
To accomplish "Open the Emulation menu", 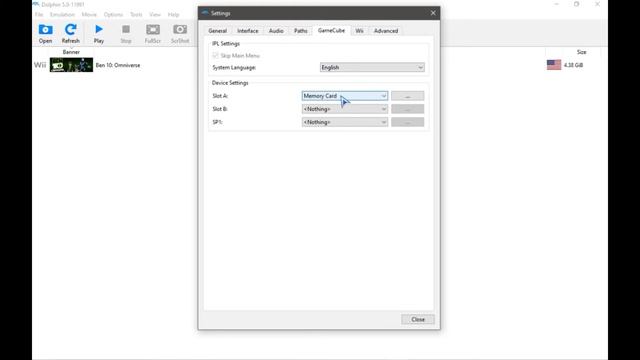I will 62,15.
